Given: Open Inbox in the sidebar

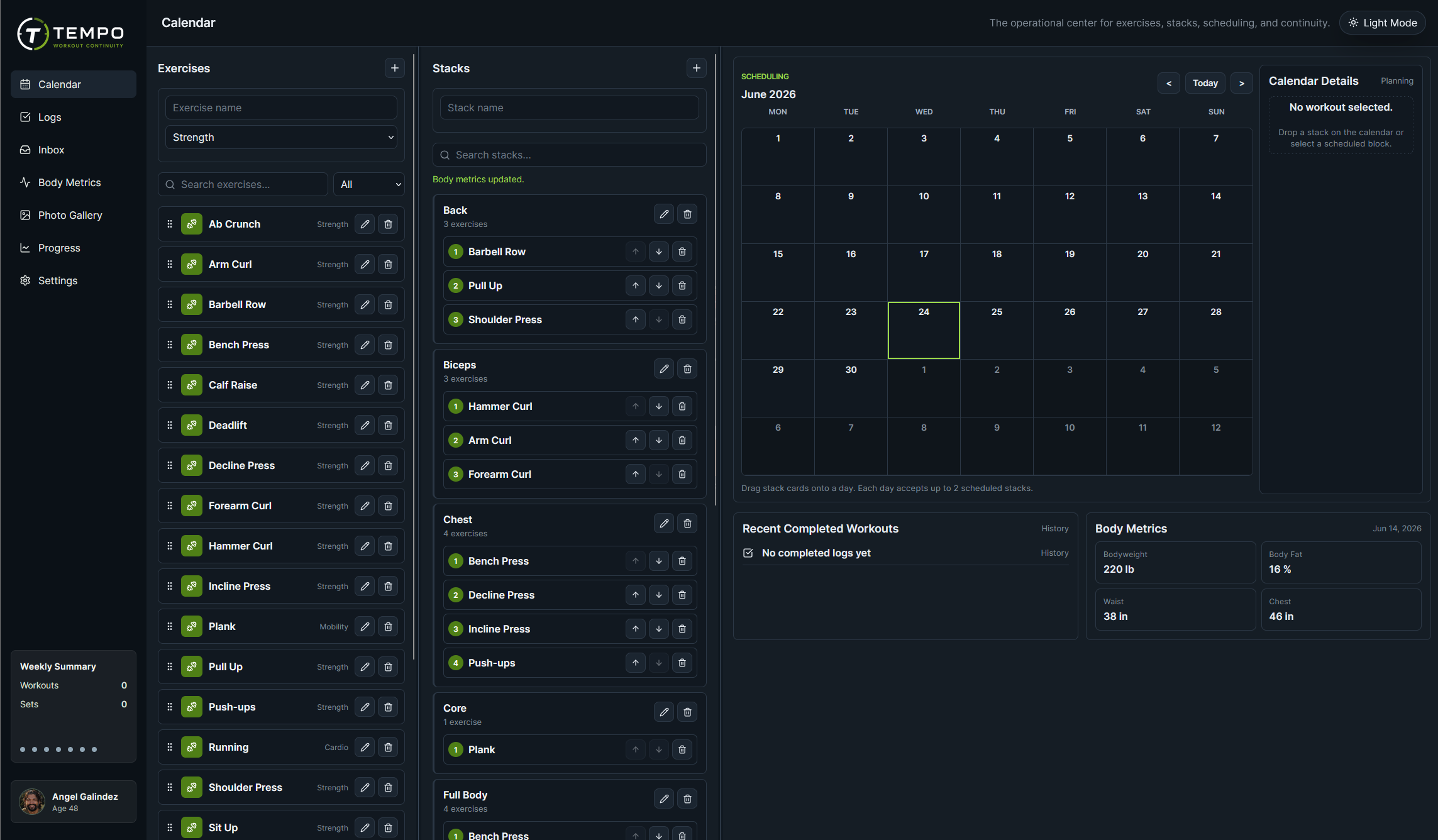Looking at the screenshot, I should click(x=74, y=150).
